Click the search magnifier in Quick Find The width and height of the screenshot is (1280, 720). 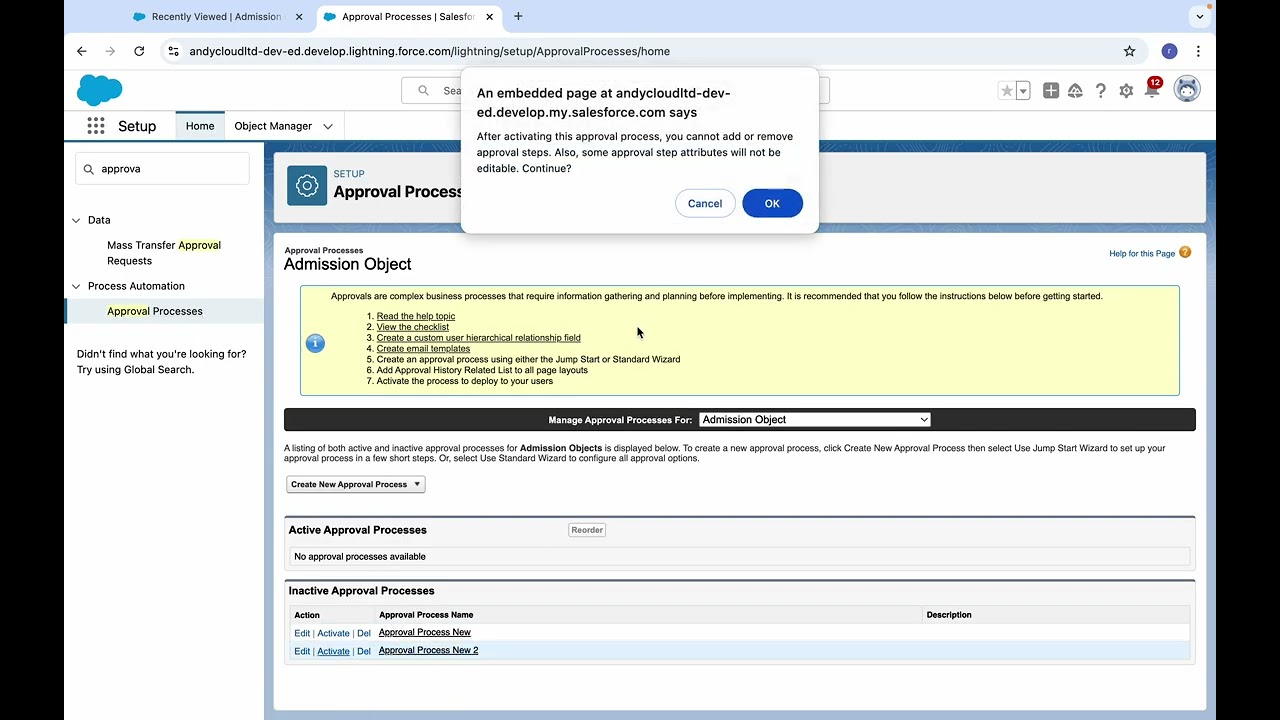(89, 169)
